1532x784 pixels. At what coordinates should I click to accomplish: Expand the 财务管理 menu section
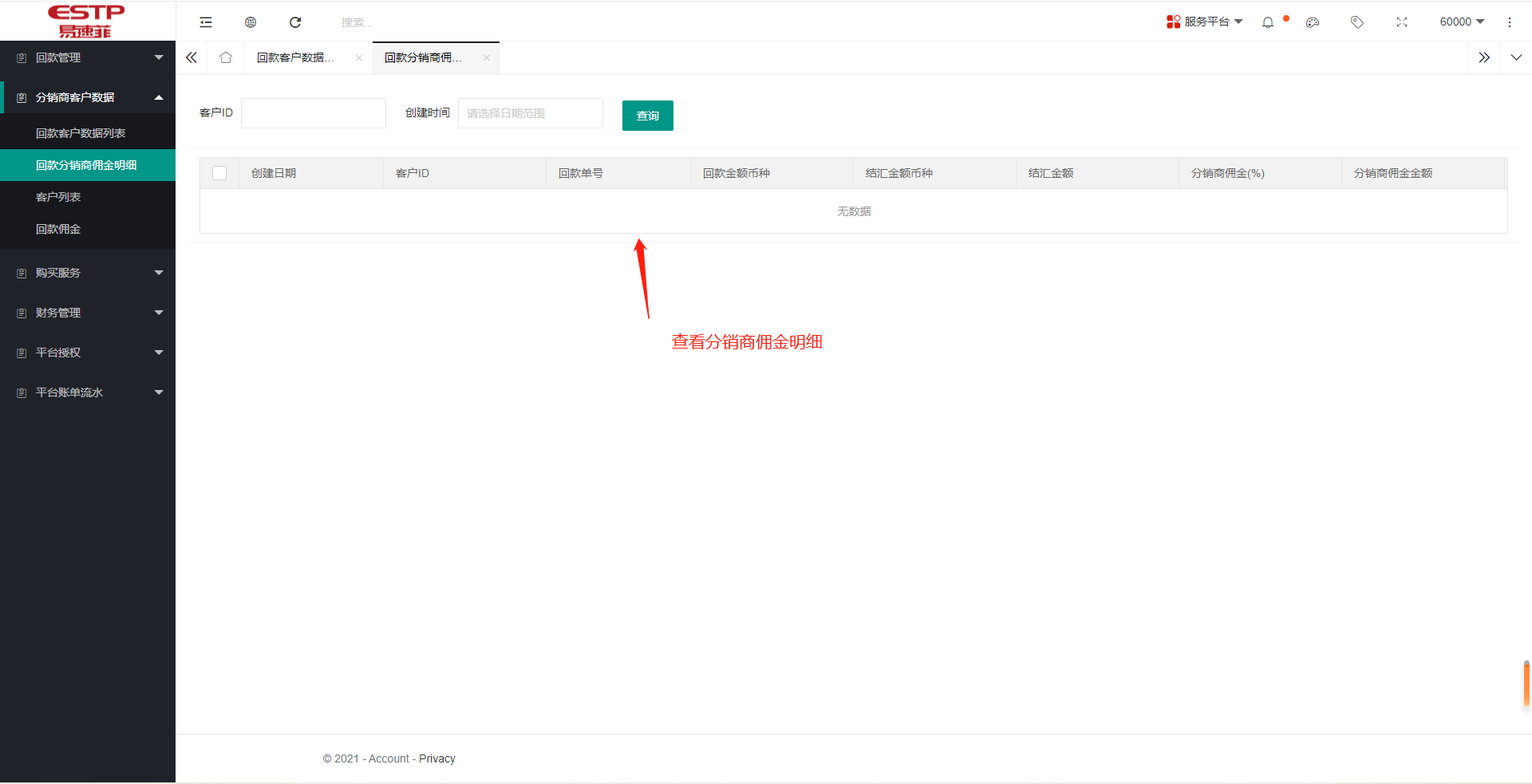click(88, 312)
